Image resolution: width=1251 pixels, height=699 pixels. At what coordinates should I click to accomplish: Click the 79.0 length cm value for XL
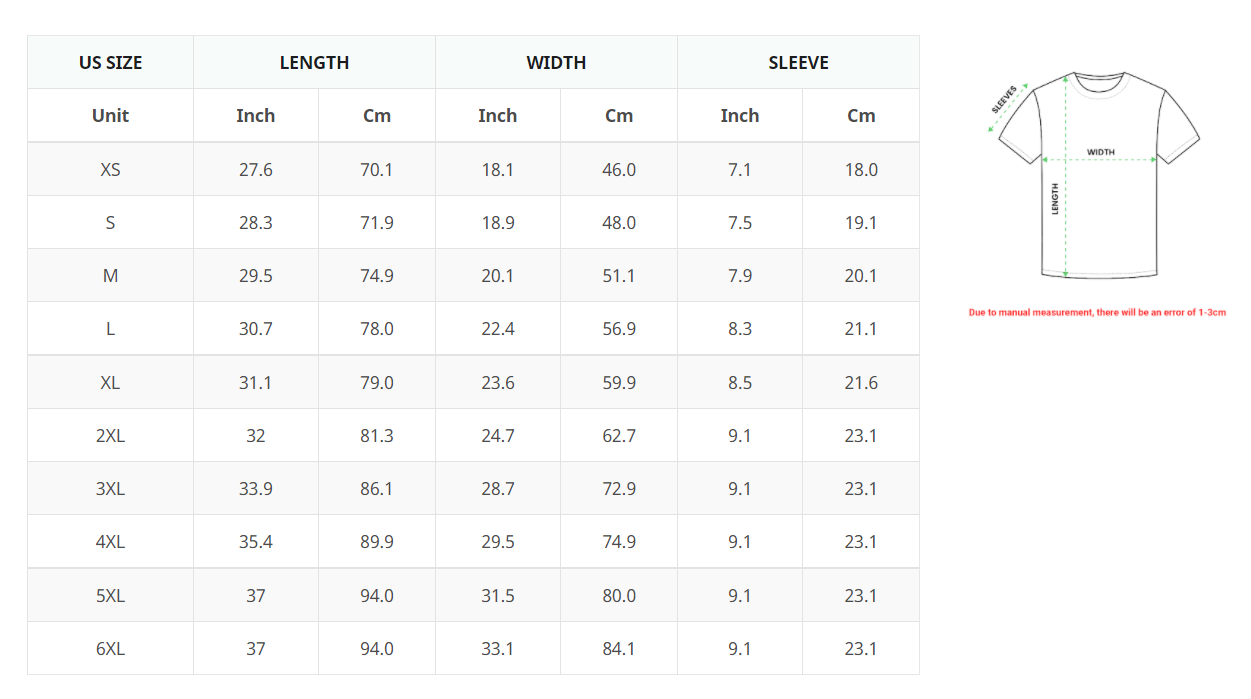click(x=377, y=383)
